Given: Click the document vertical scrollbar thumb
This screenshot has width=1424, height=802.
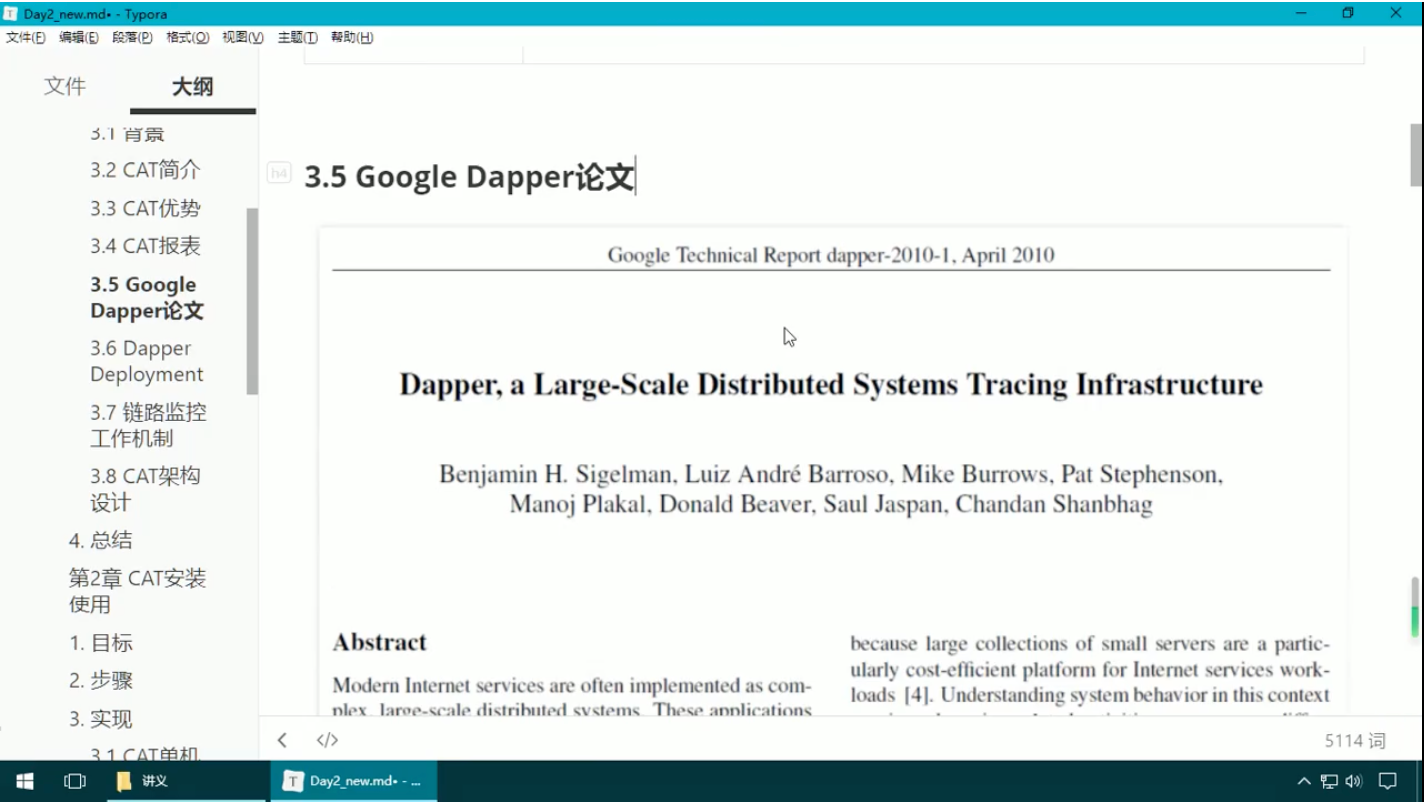Looking at the screenshot, I should click(1416, 155).
